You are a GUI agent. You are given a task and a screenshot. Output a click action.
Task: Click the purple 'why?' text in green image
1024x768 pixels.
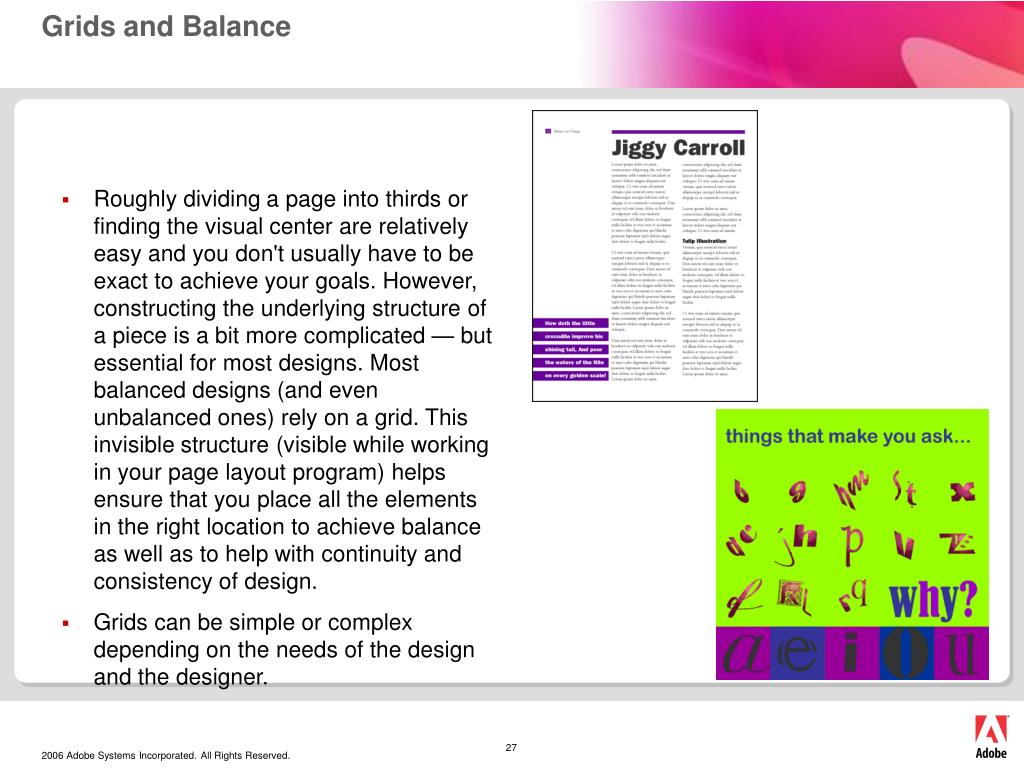pyautogui.click(x=933, y=599)
